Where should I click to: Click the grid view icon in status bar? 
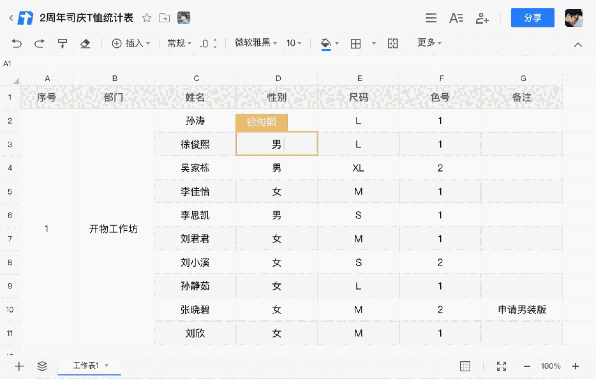tap(465, 366)
